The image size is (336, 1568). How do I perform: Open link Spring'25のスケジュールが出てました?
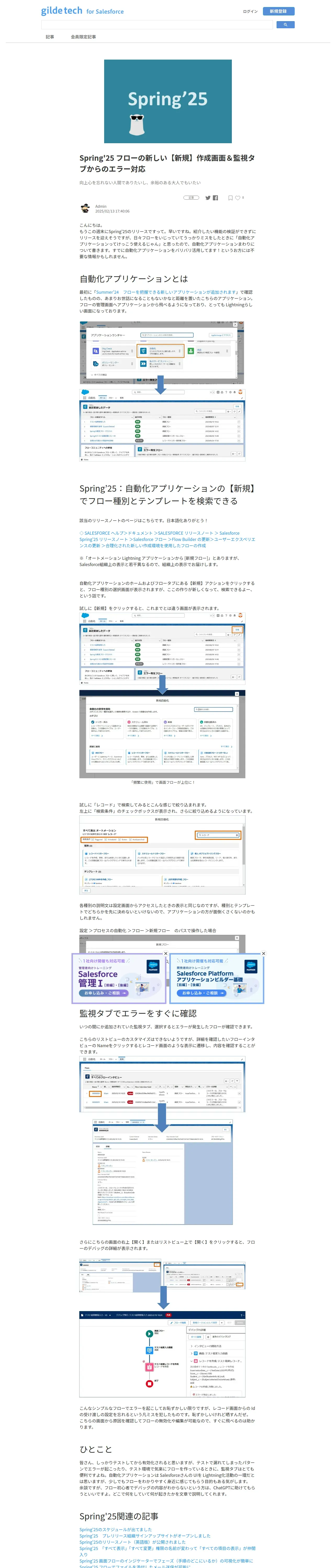pos(116,1529)
